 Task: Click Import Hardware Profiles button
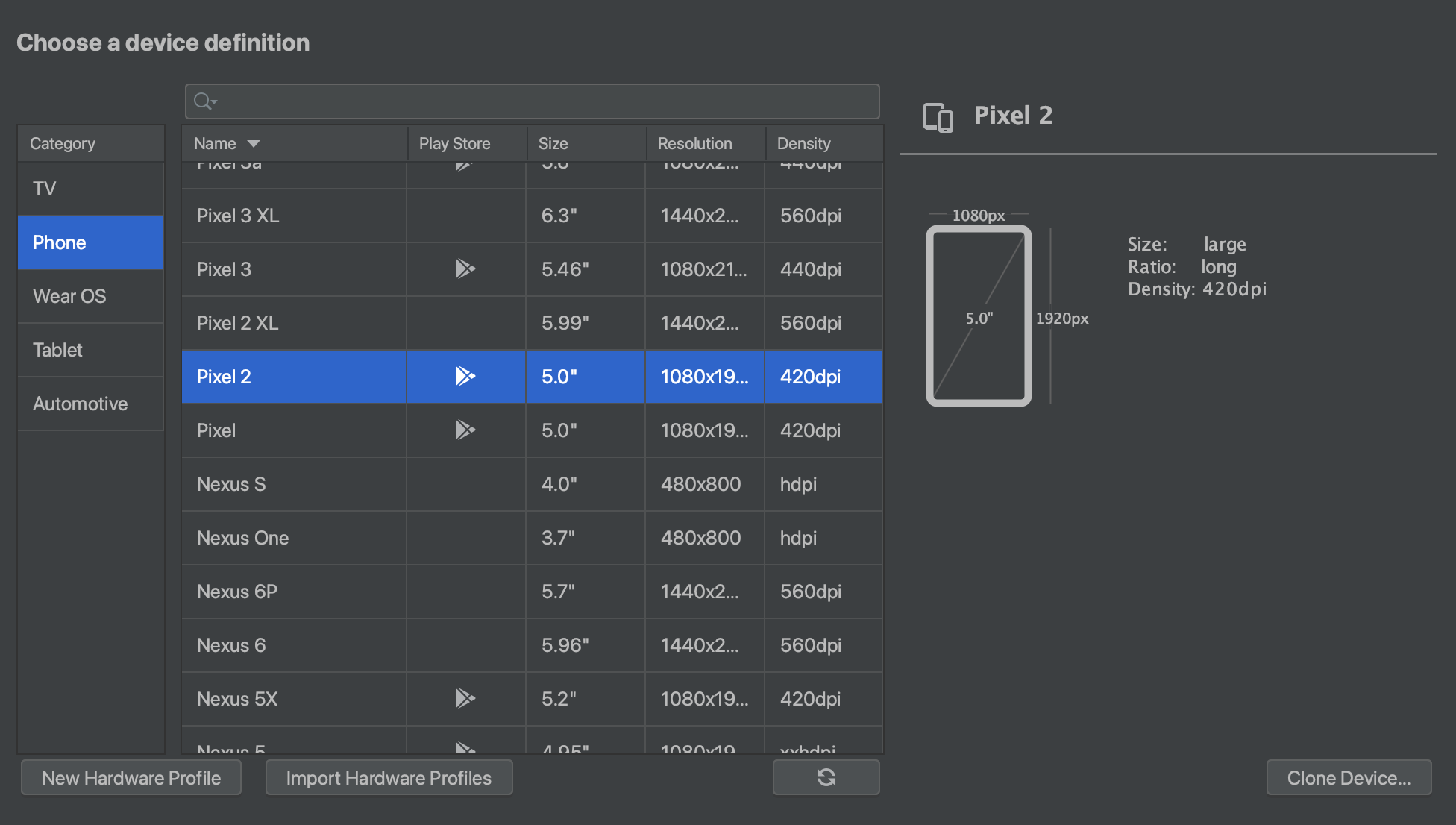[x=389, y=777]
